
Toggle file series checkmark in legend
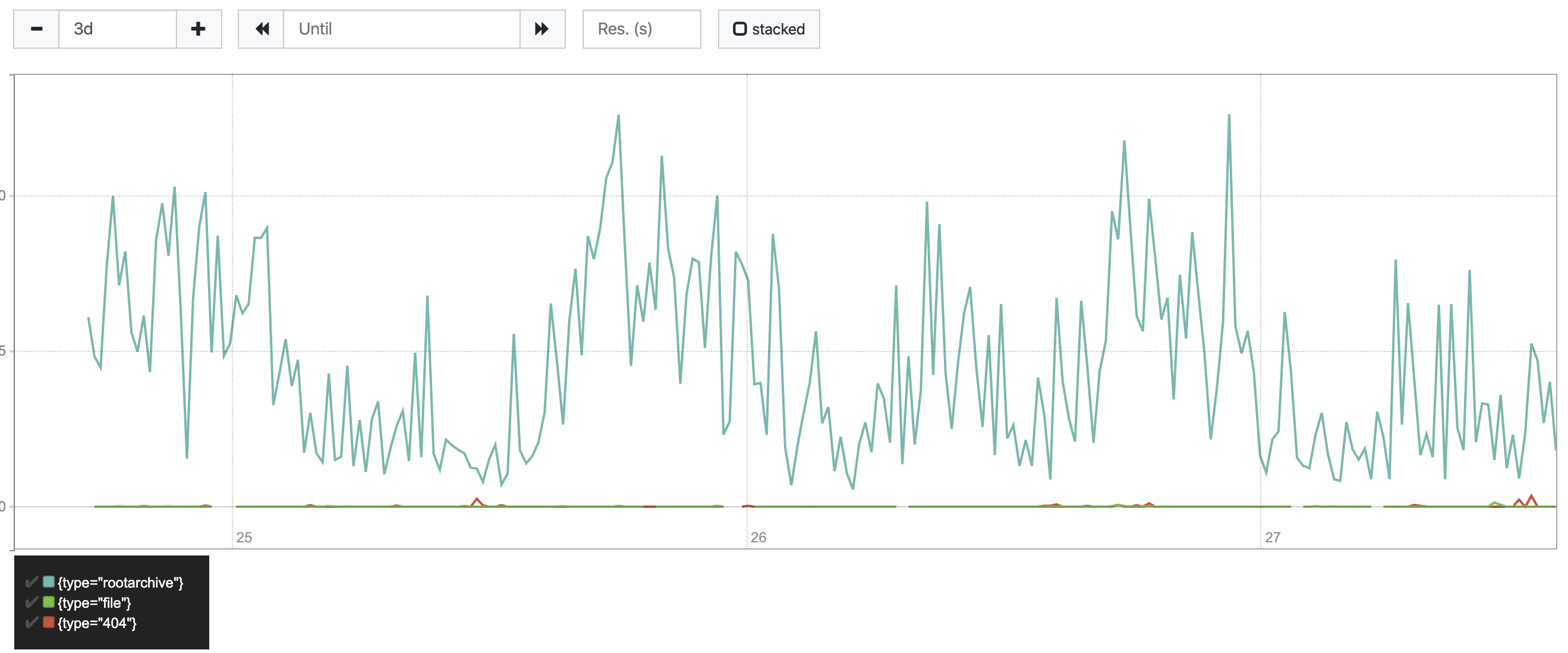(32, 602)
